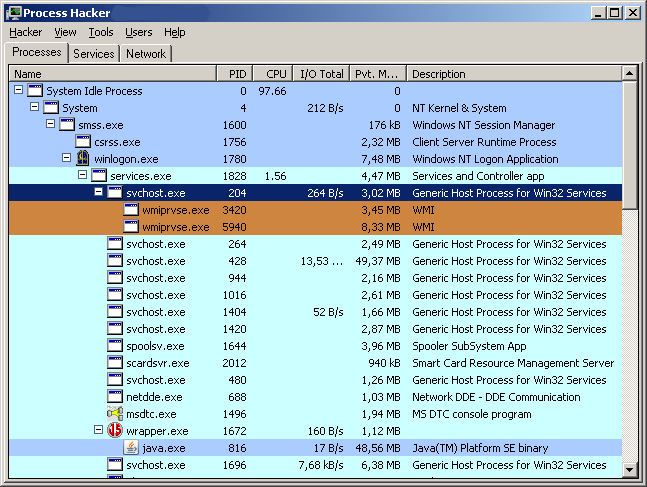Screen dimensions: 647x487
Task: Collapse the wrapper.exe tree node
Action: (x=98, y=430)
